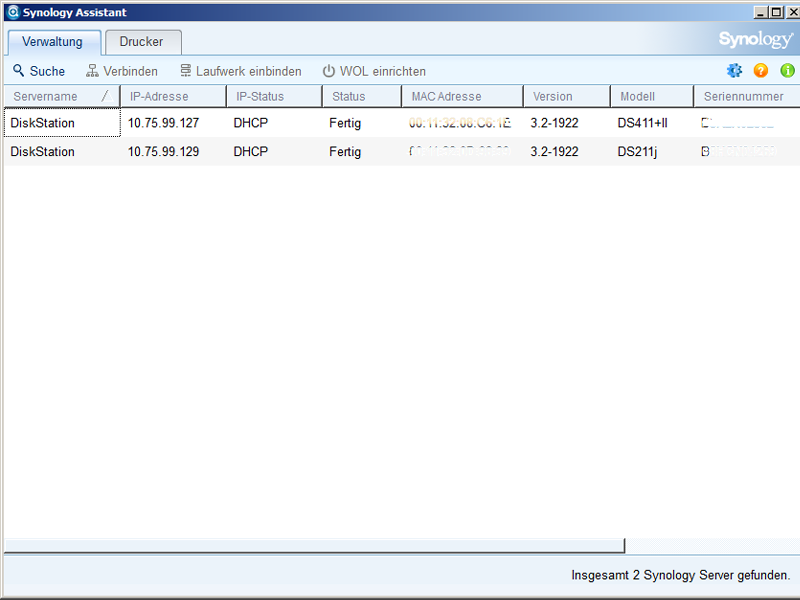The image size is (800, 600).
Task: Click the MAC address of the DS211j row
Action: 460,152
